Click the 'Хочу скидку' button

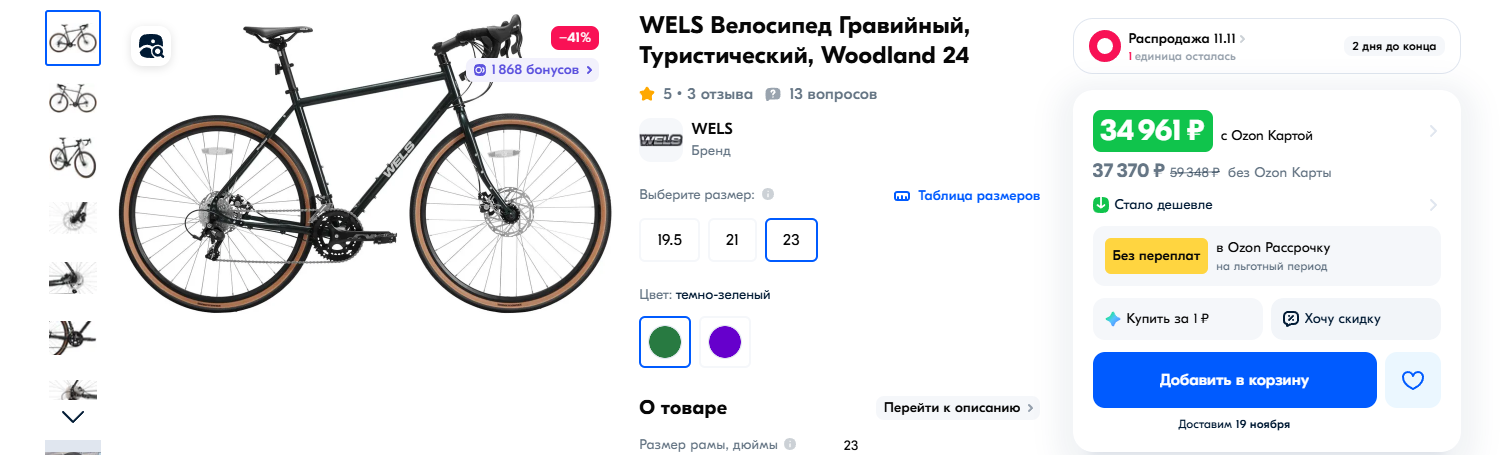(1355, 319)
